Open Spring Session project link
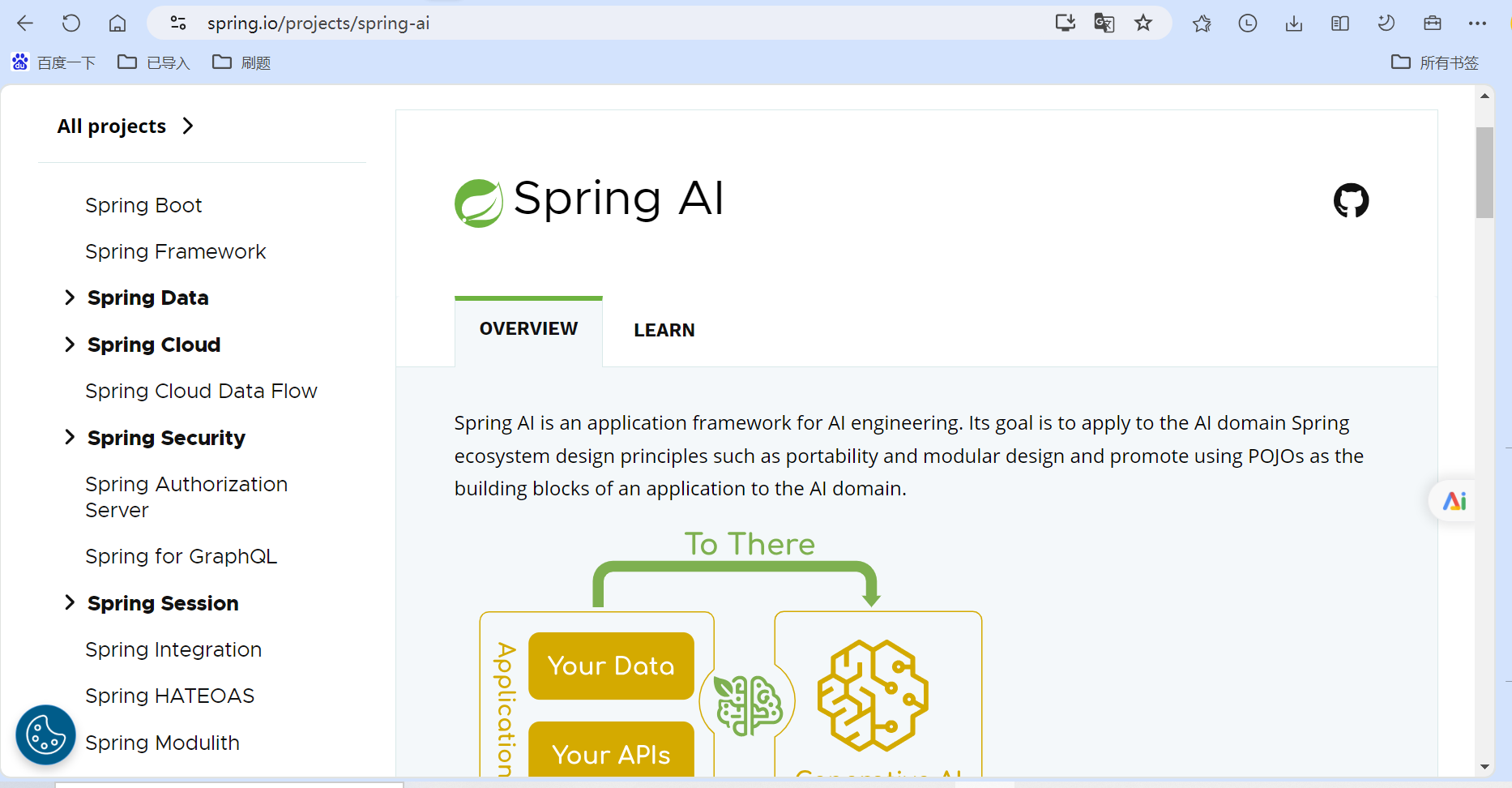The width and height of the screenshot is (1512, 788). [163, 603]
